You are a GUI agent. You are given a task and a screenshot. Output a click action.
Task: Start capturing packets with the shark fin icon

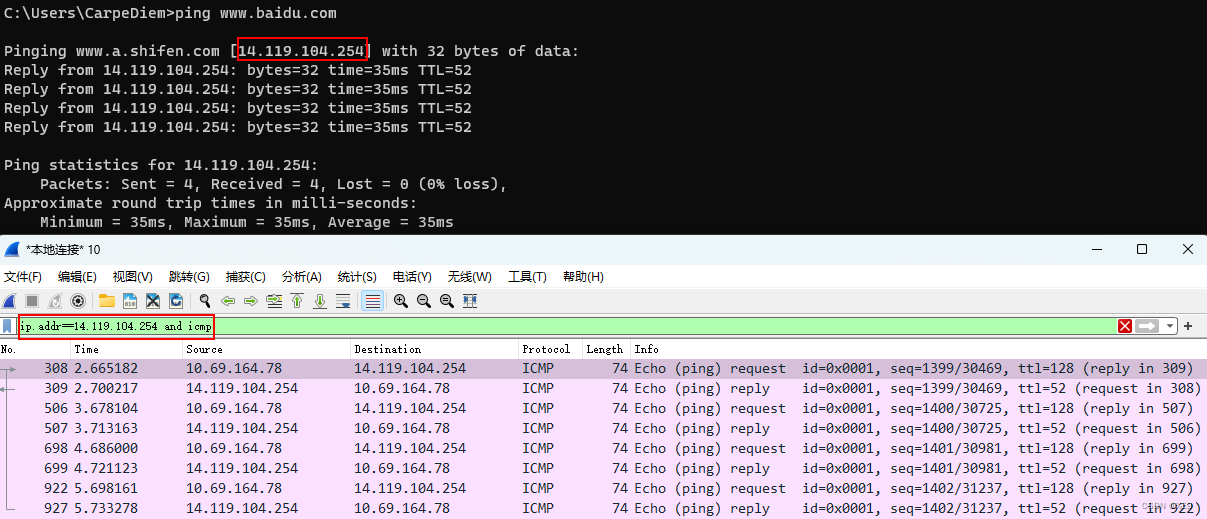click(9, 301)
